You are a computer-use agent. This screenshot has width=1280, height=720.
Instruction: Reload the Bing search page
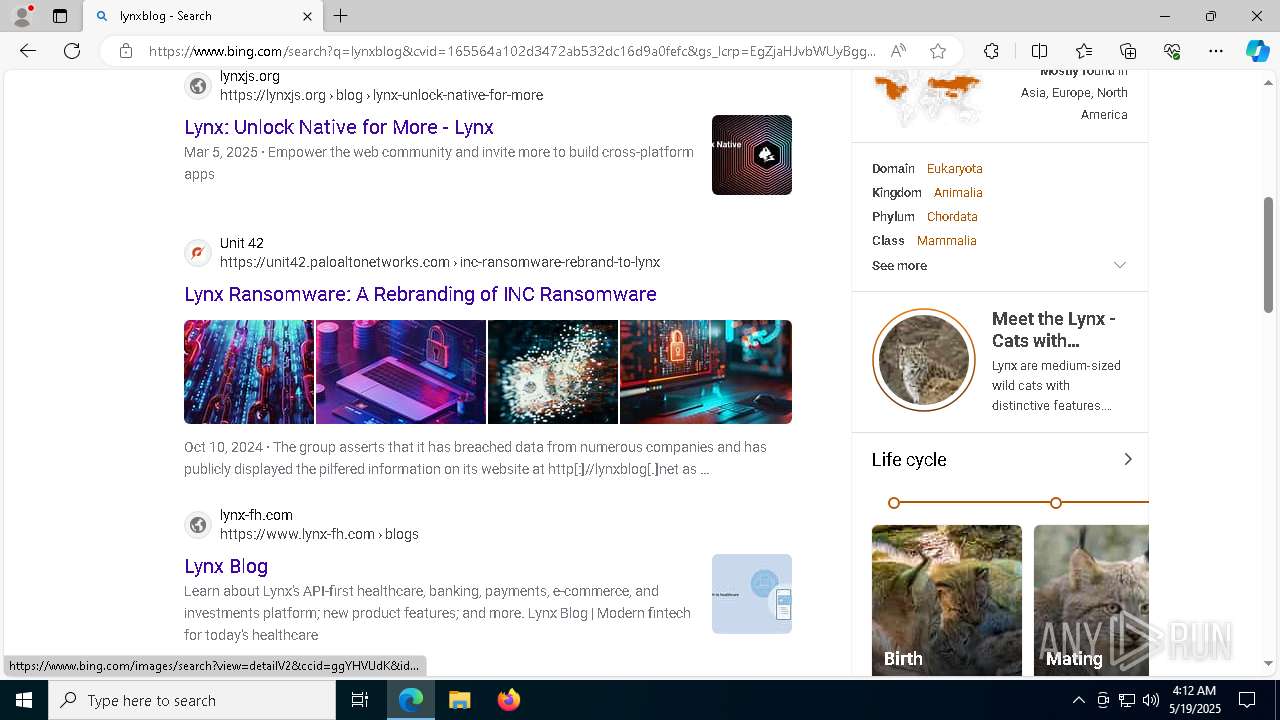pos(72,51)
